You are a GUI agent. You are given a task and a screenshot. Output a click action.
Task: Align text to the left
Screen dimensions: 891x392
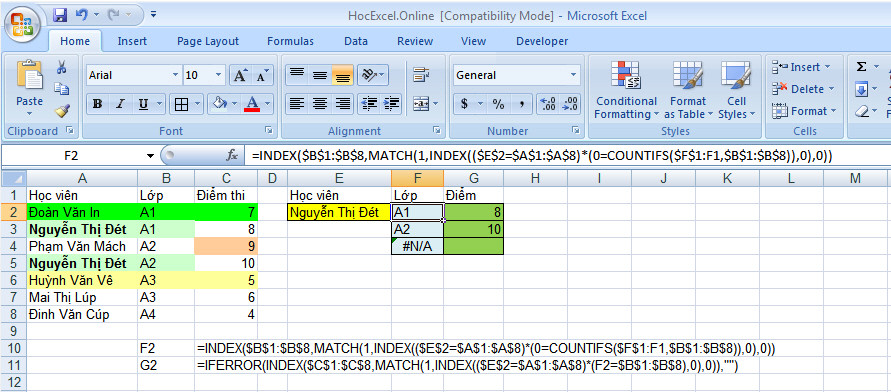[x=297, y=104]
